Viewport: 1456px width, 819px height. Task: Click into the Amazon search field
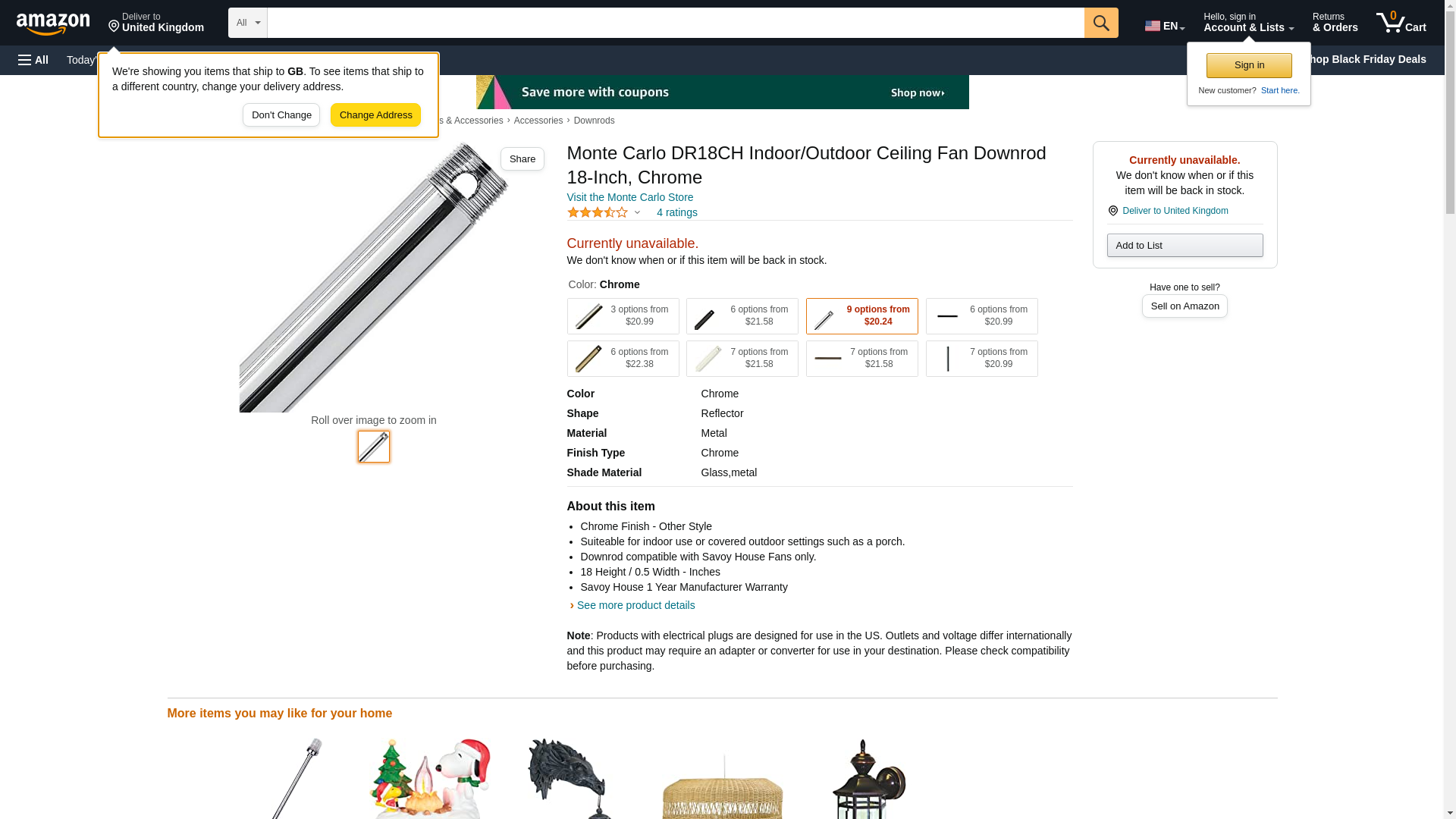676,23
